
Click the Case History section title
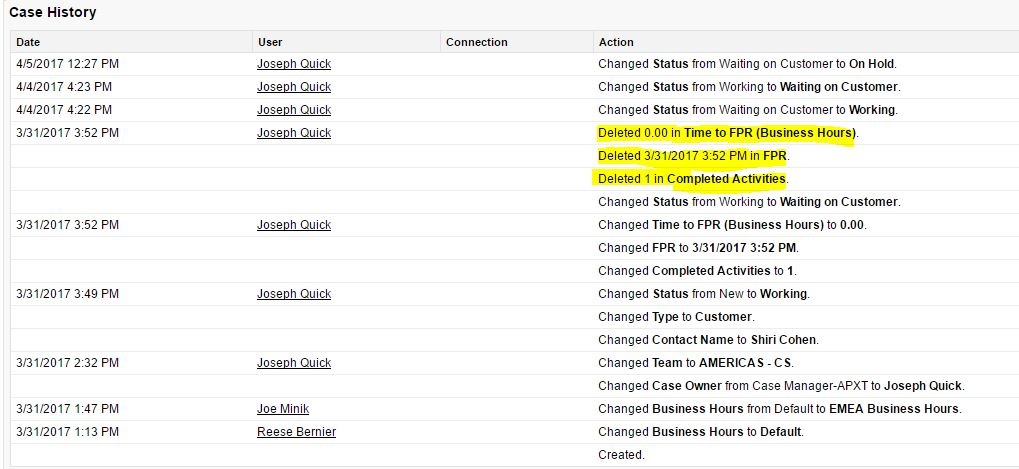pyautogui.click(x=53, y=13)
